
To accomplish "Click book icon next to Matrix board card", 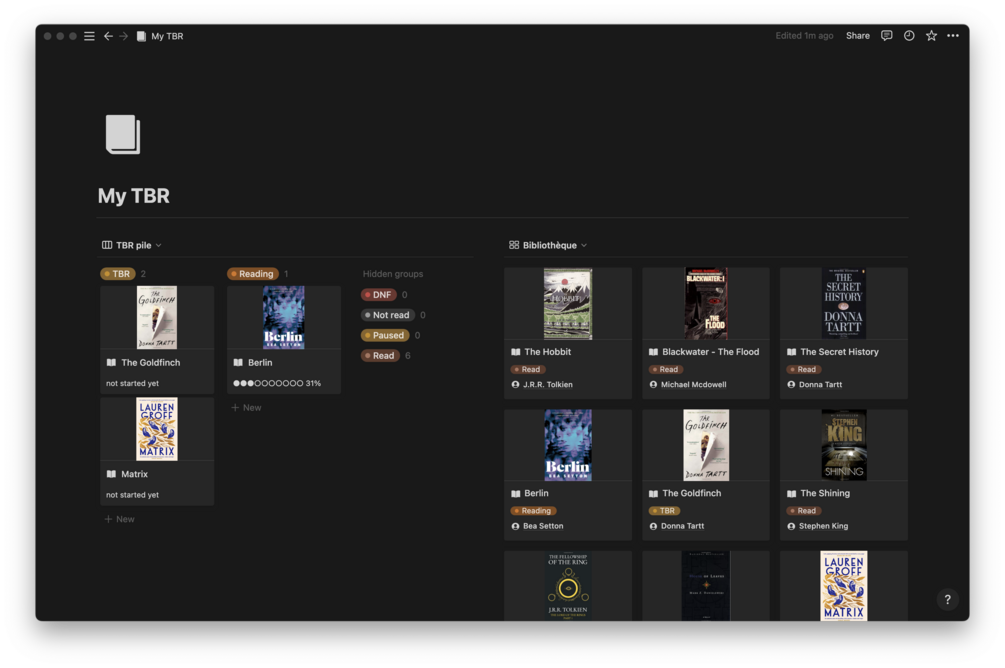I will [x=112, y=474].
